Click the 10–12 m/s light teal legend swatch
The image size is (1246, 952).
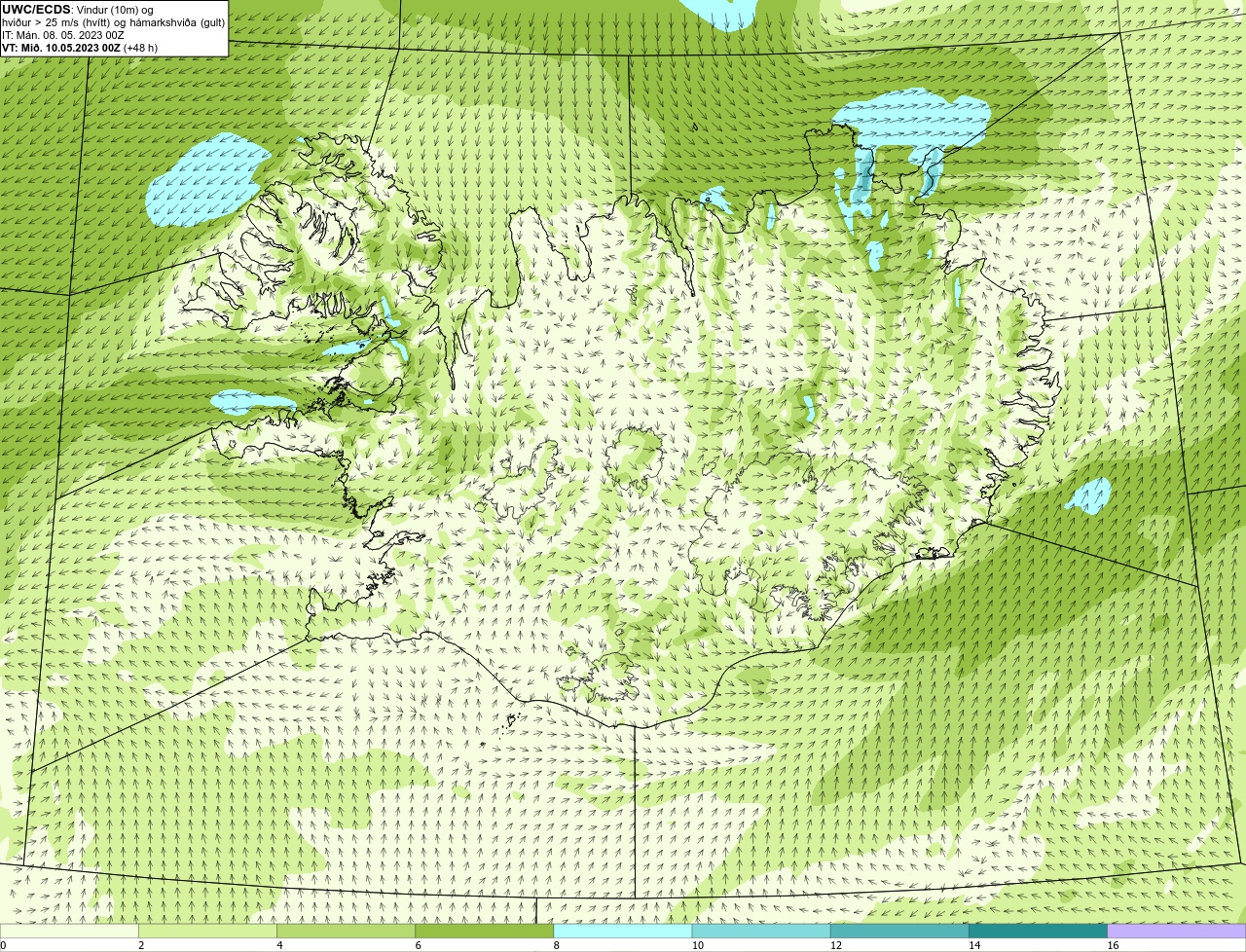pos(761,932)
